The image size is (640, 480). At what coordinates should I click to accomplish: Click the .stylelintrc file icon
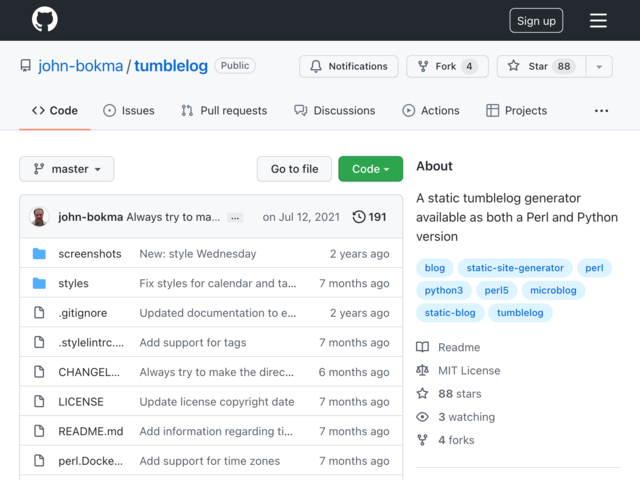click(x=39, y=342)
